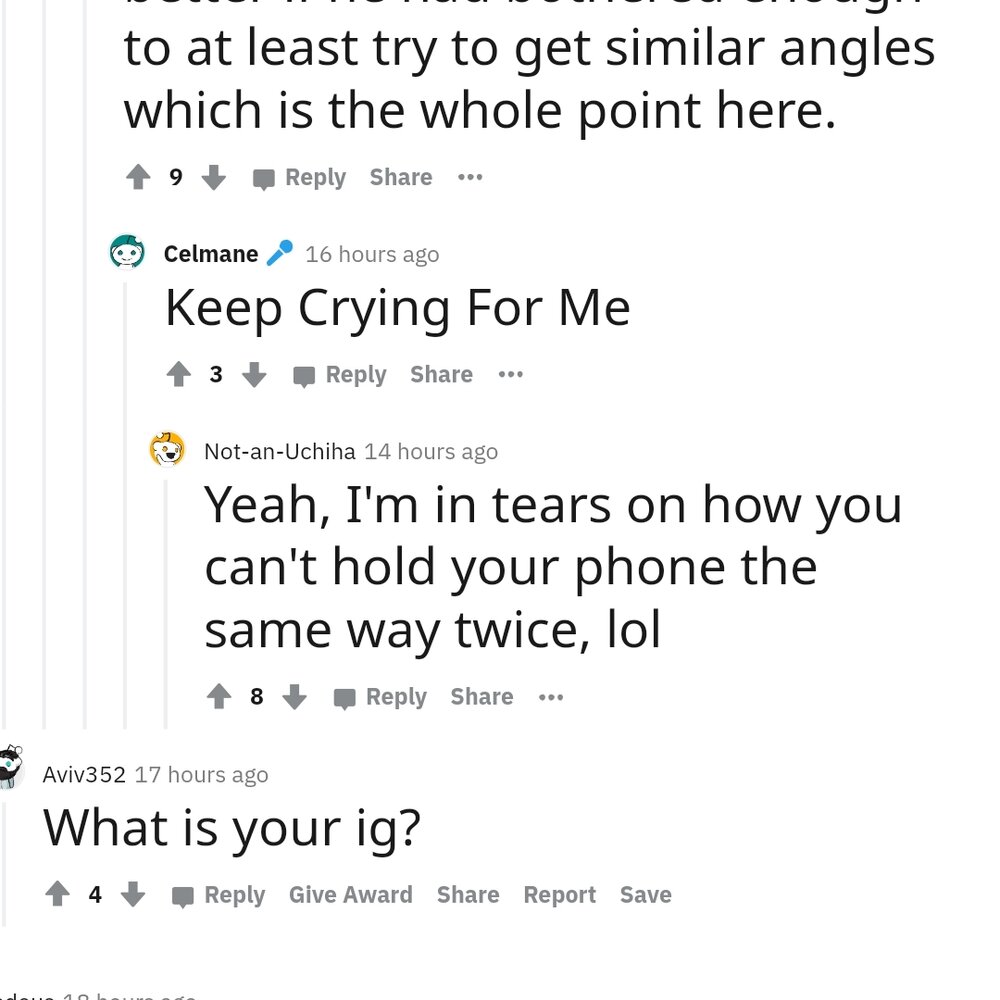Screen dimensions: 1000x1000
Task: Upvote Not-an-Uchiha's comment
Action: [x=219, y=697]
